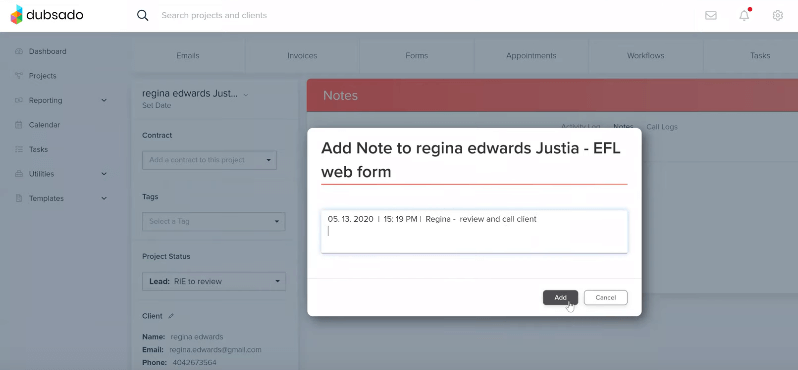The width and height of the screenshot is (798, 370).
Task: Open the notifications bell
Action: click(744, 15)
